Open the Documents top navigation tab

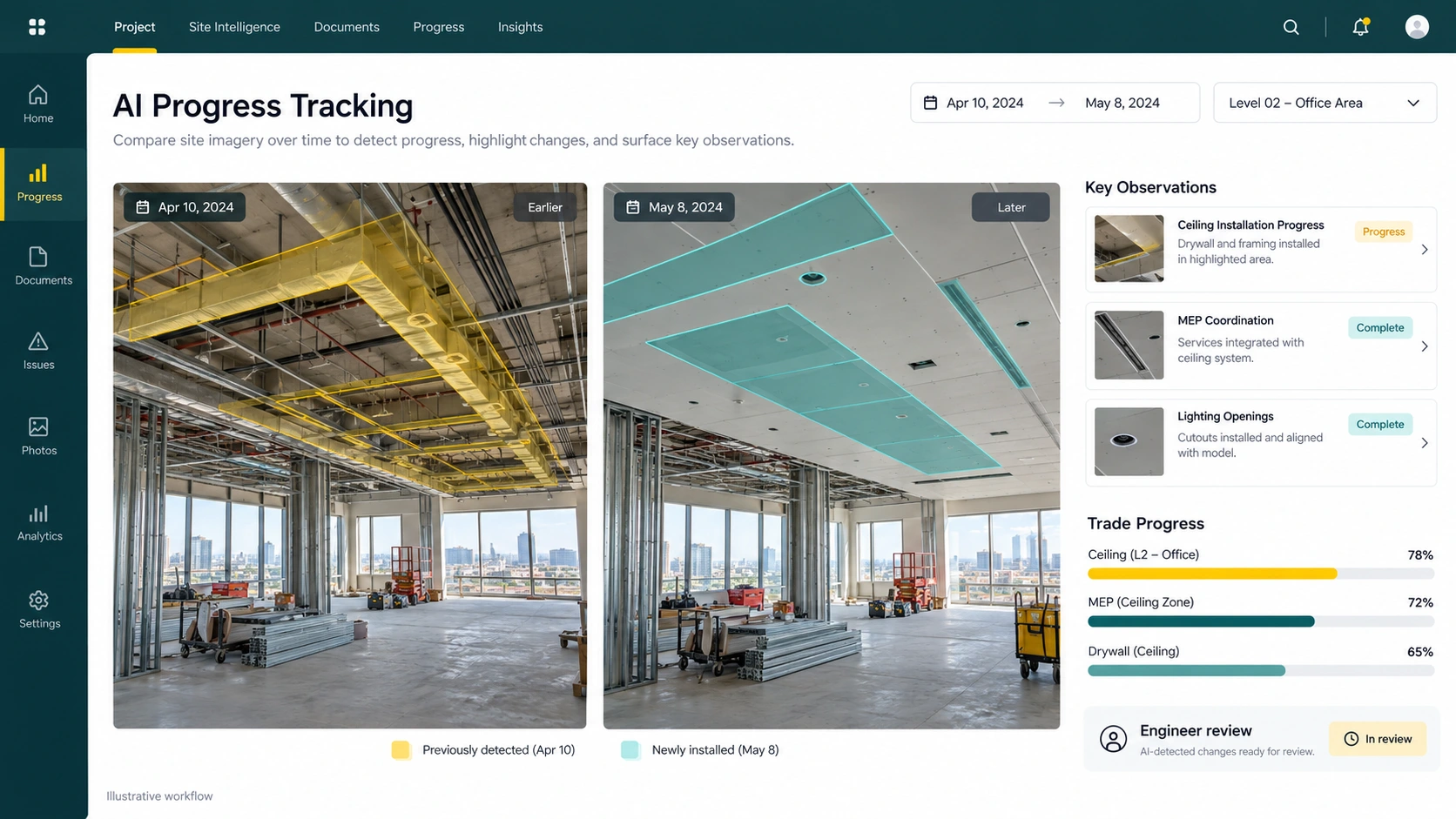point(347,27)
